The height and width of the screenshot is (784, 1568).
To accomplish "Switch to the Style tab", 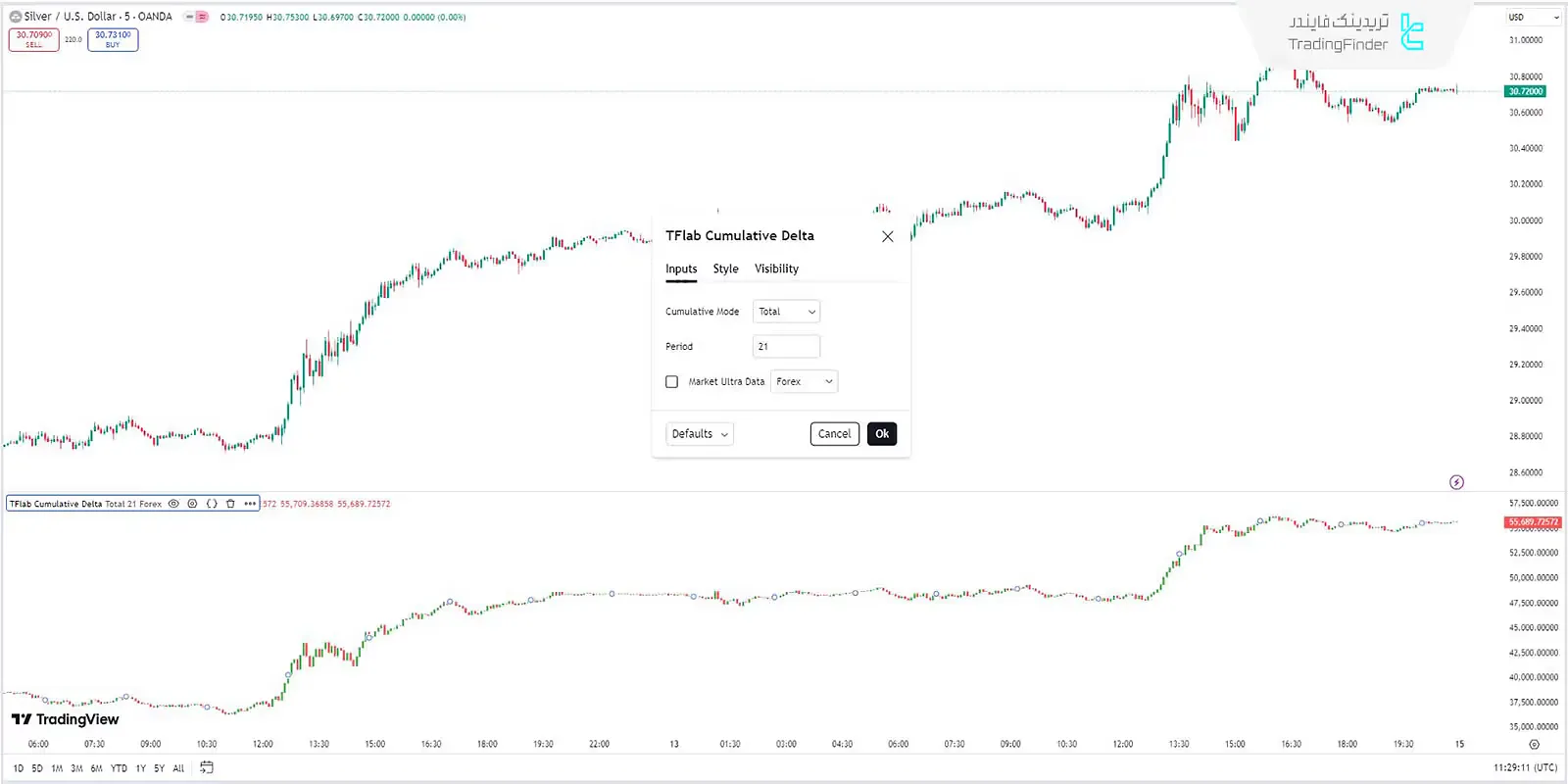I will tap(725, 269).
